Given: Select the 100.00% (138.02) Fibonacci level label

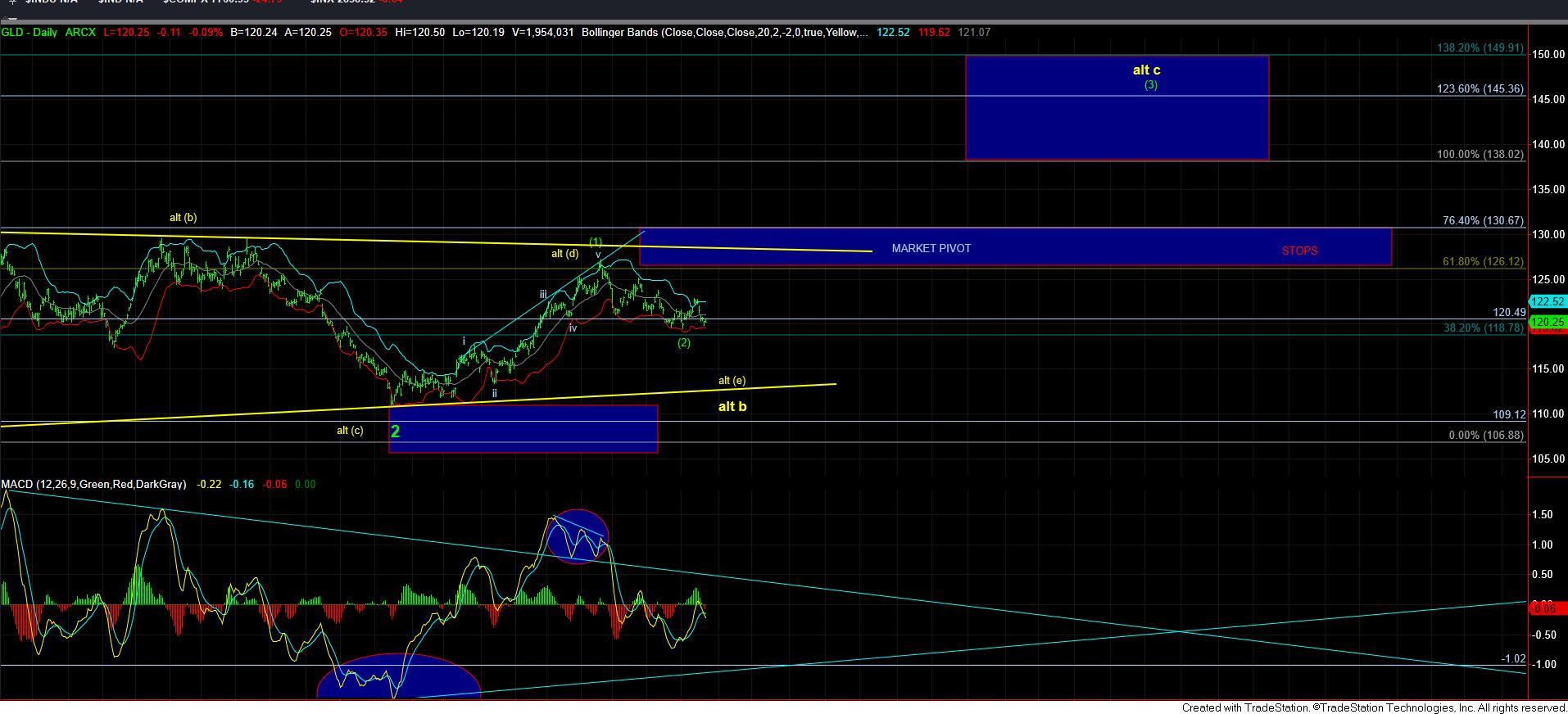Looking at the screenshot, I should pos(1479,155).
